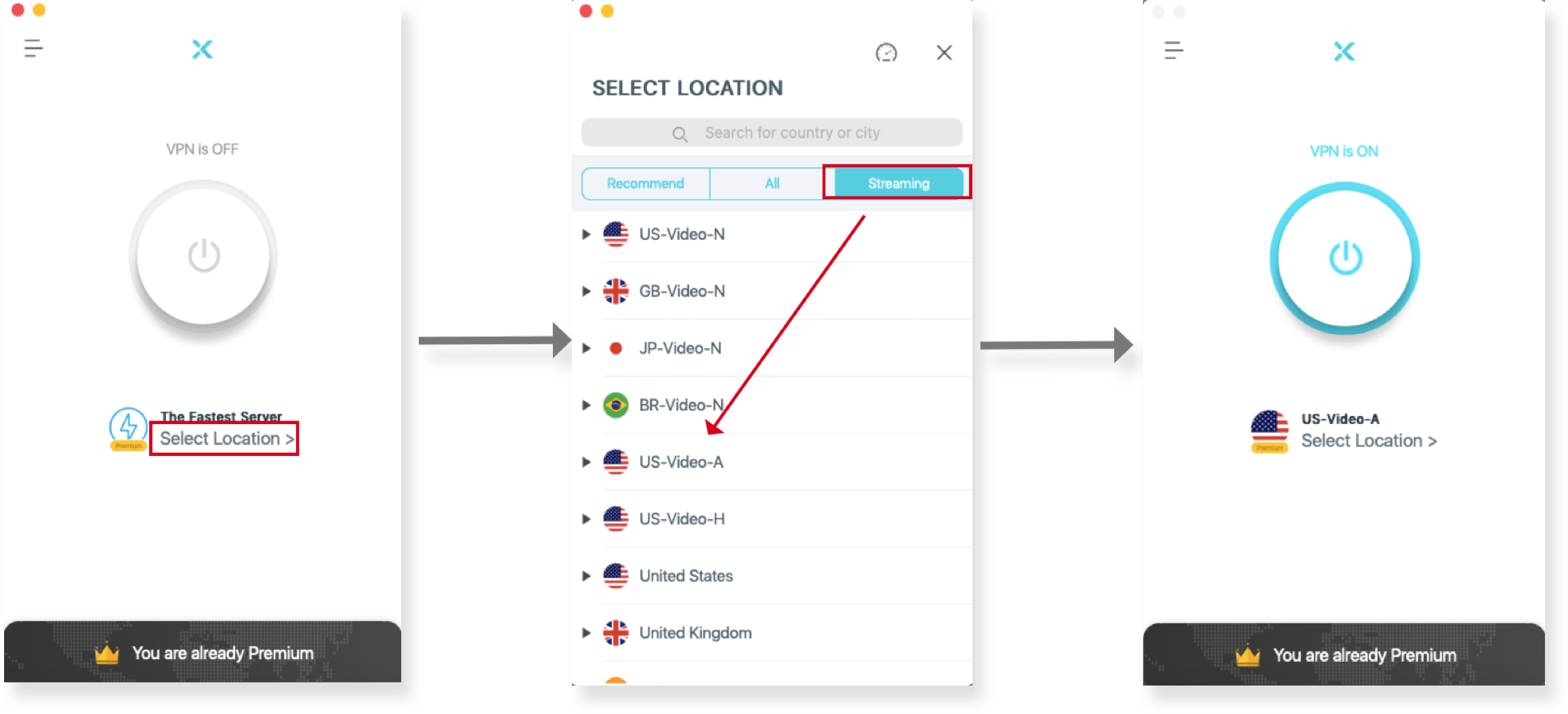Switch to the All tab
Image resolution: width=1568 pixels, height=714 pixels.
click(x=772, y=184)
